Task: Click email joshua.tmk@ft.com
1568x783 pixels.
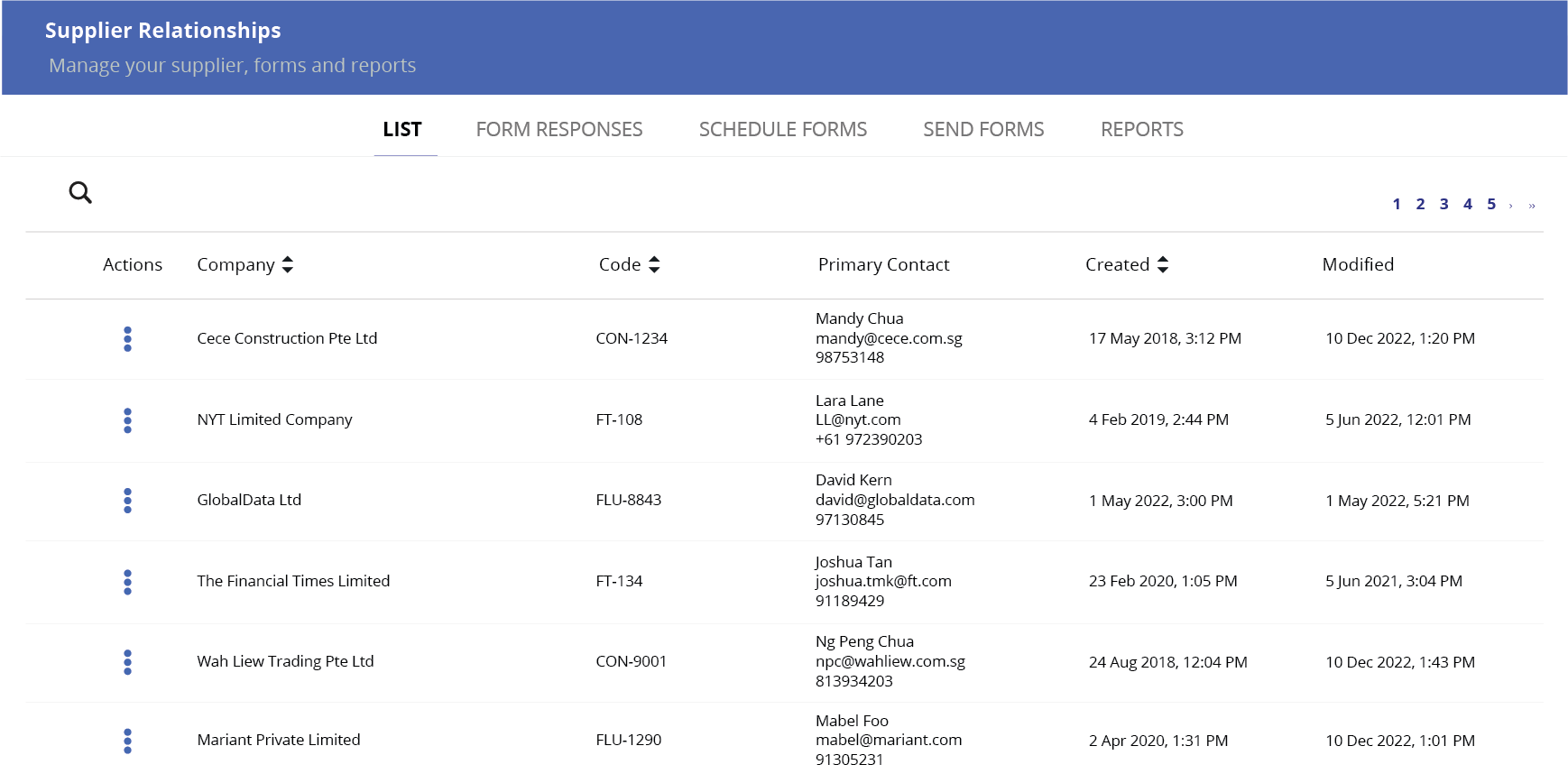Action: (x=883, y=581)
